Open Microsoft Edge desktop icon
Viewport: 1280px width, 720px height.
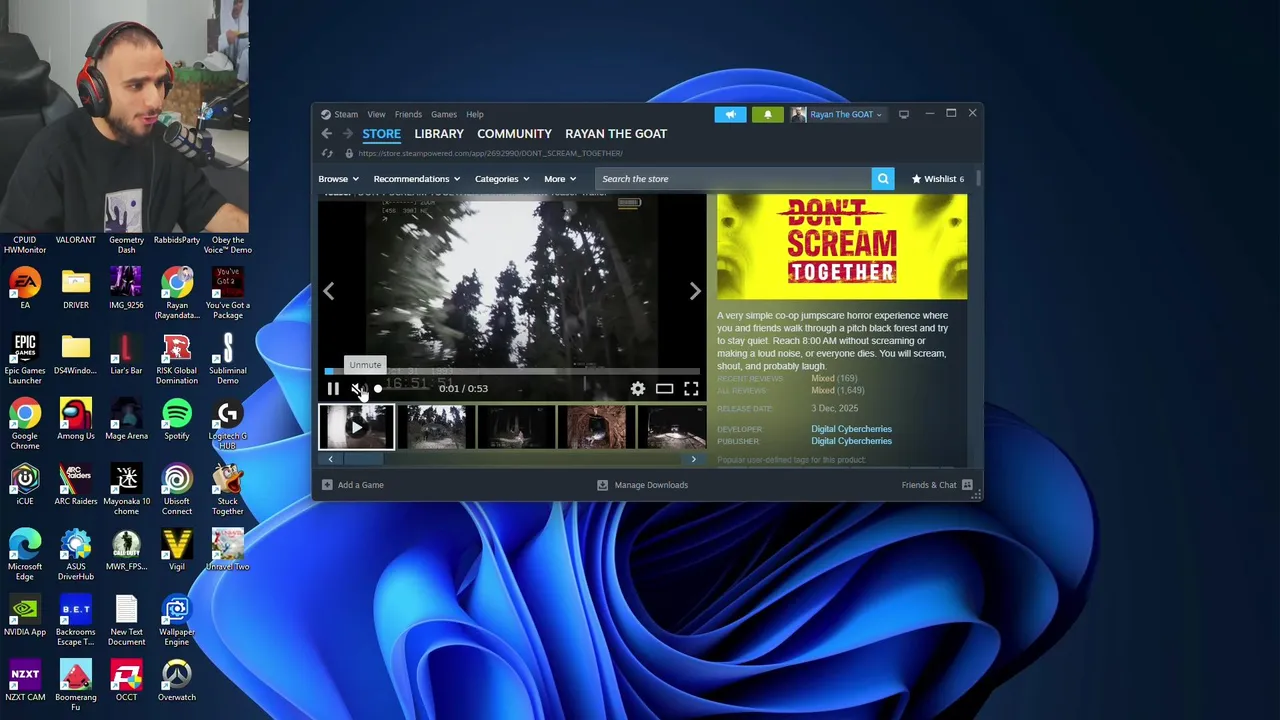coord(25,555)
